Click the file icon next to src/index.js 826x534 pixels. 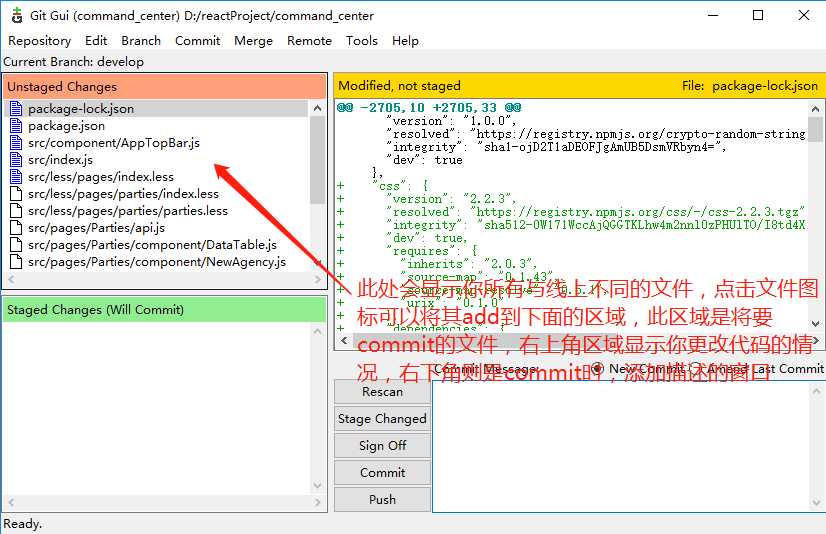coord(16,159)
